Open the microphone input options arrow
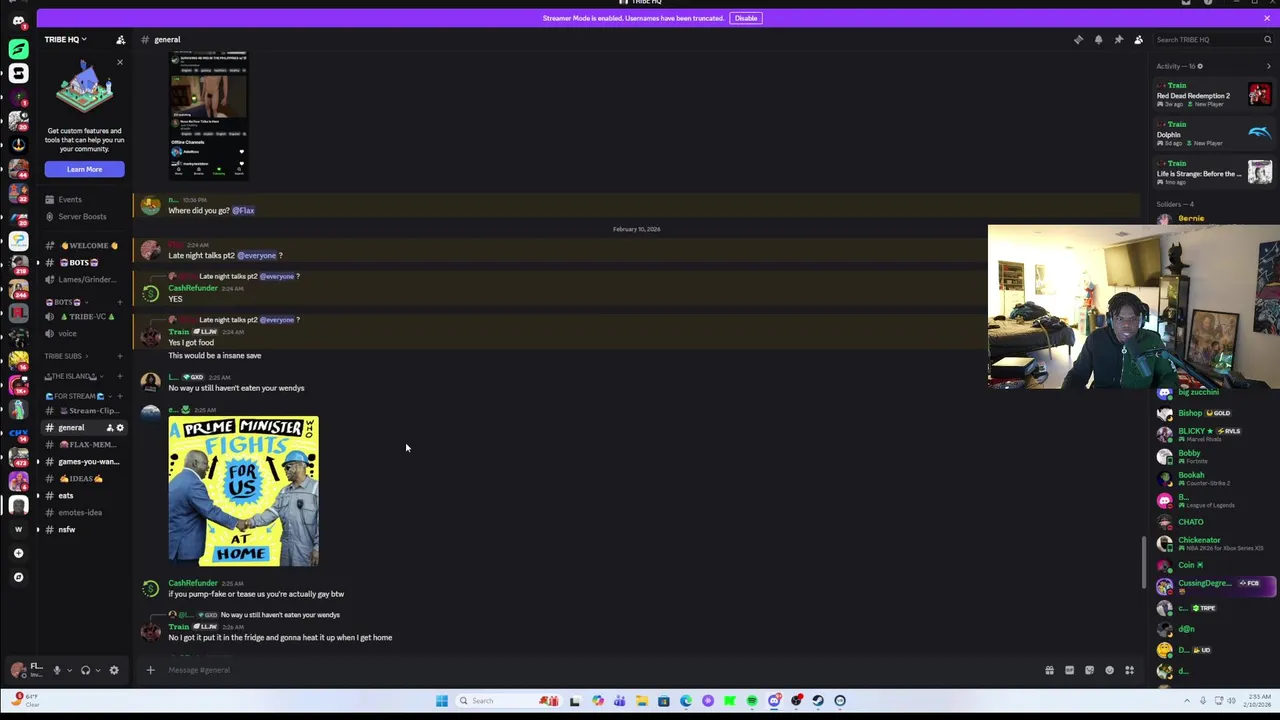The height and width of the screenshot is (720, 1280). (x=69, y=670)
